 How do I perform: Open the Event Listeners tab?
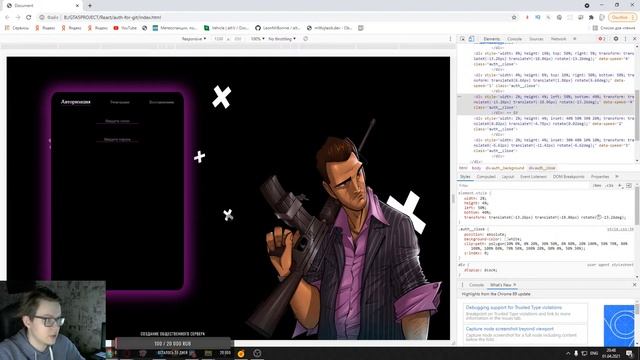[x=533, y=177]
